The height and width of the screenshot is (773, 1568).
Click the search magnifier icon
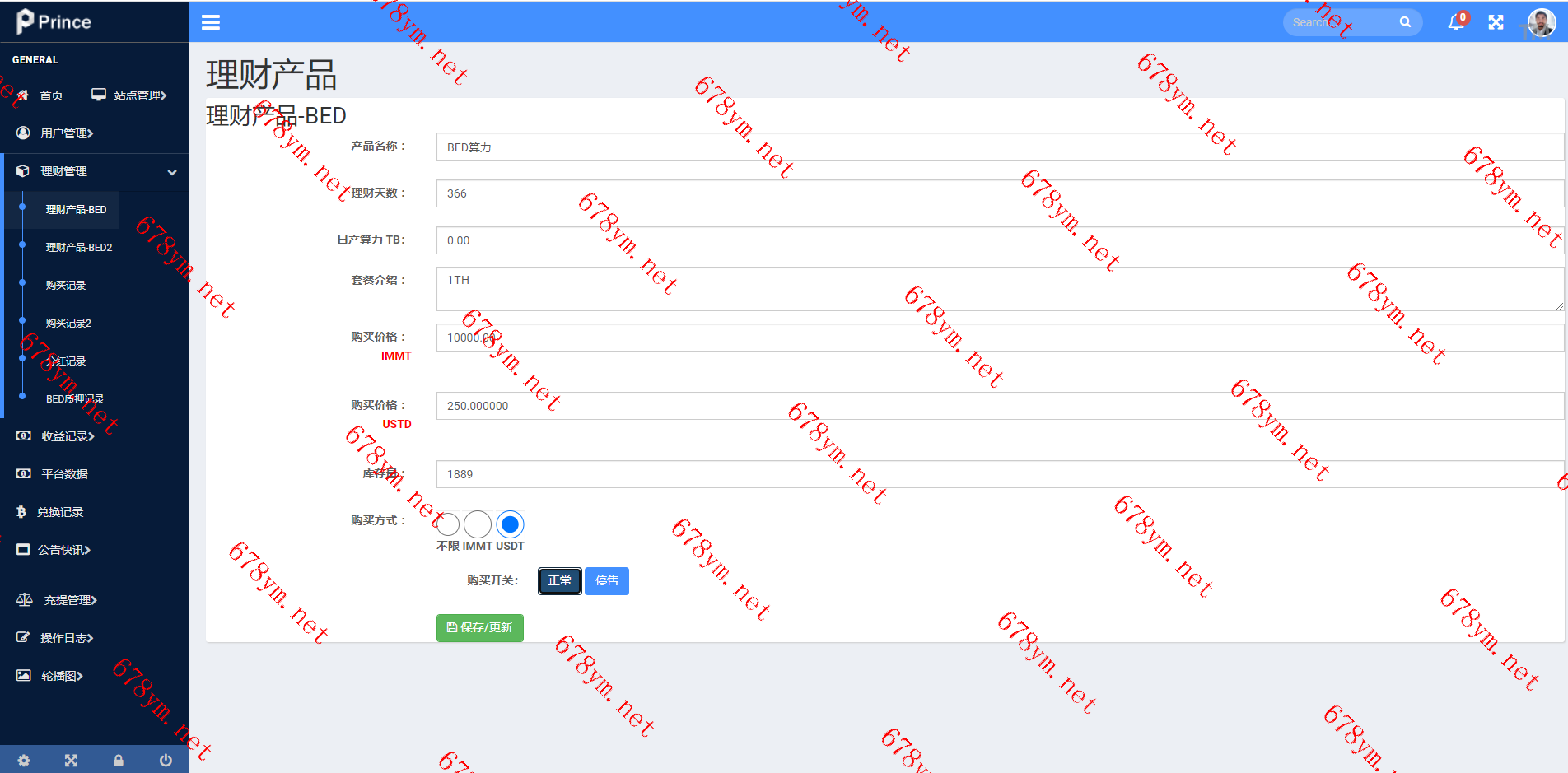pos(1405,22)
